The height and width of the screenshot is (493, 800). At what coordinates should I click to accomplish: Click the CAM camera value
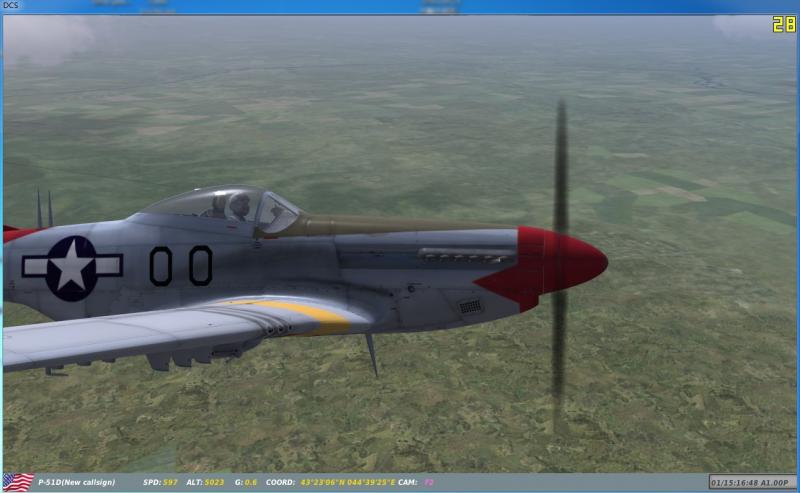click(x=414, y=482)
